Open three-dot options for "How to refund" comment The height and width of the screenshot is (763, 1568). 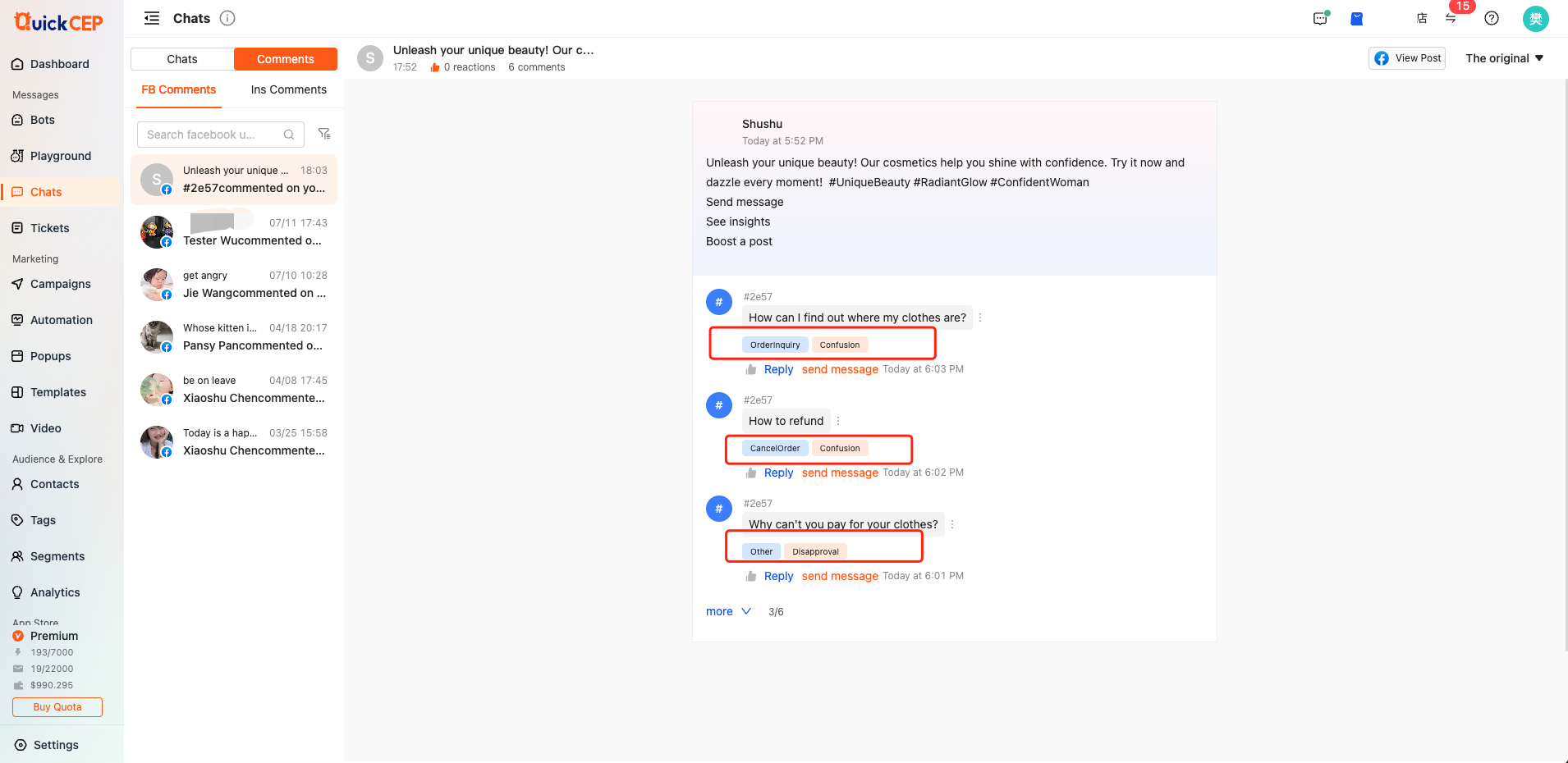coord(838,421)
